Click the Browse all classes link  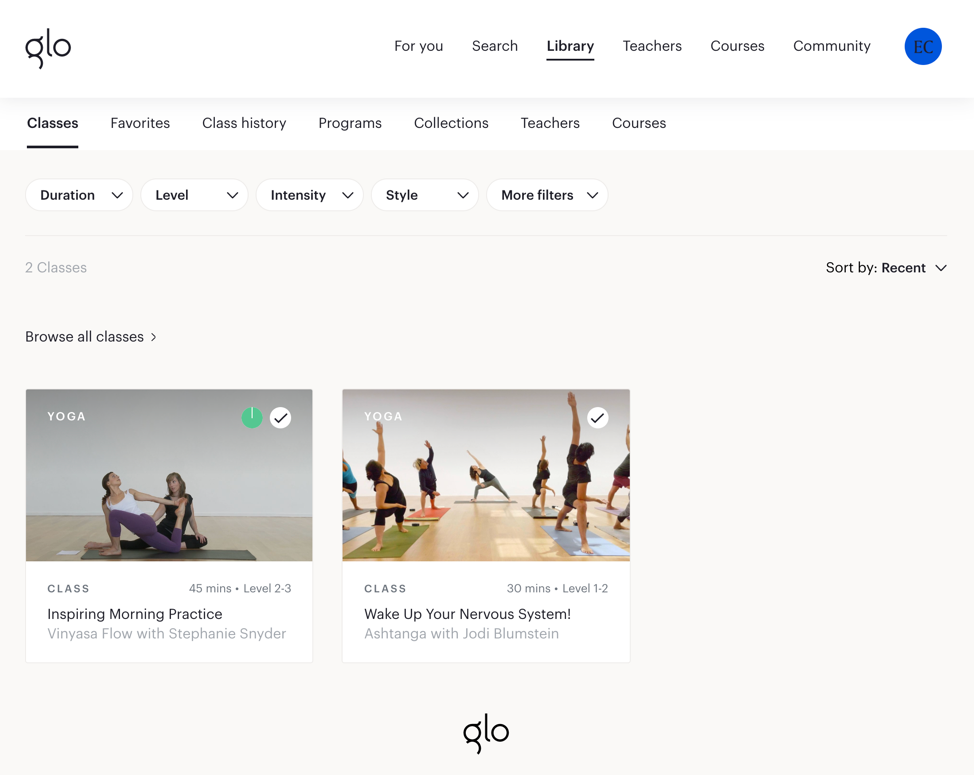(91, 337)
